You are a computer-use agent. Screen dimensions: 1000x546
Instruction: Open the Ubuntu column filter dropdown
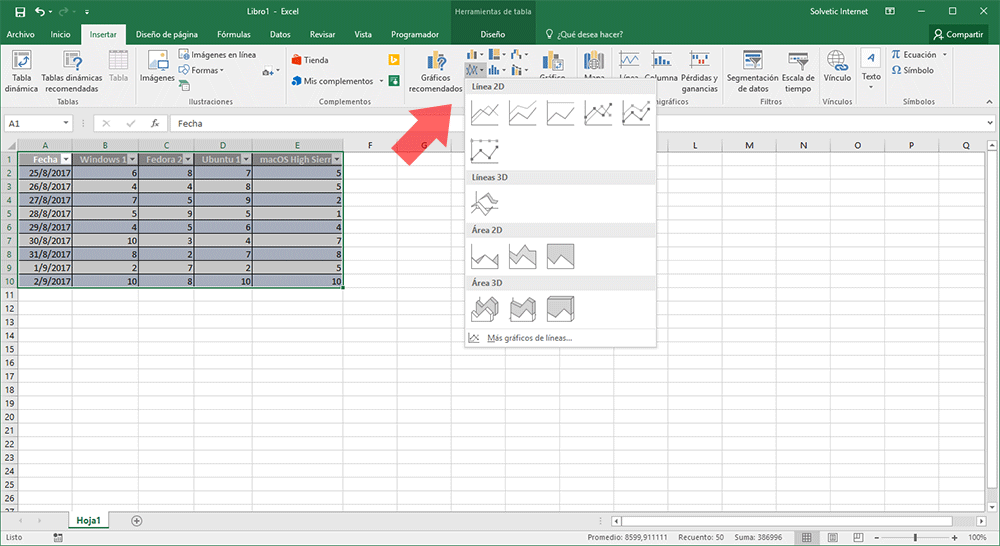tap(246, 159)
